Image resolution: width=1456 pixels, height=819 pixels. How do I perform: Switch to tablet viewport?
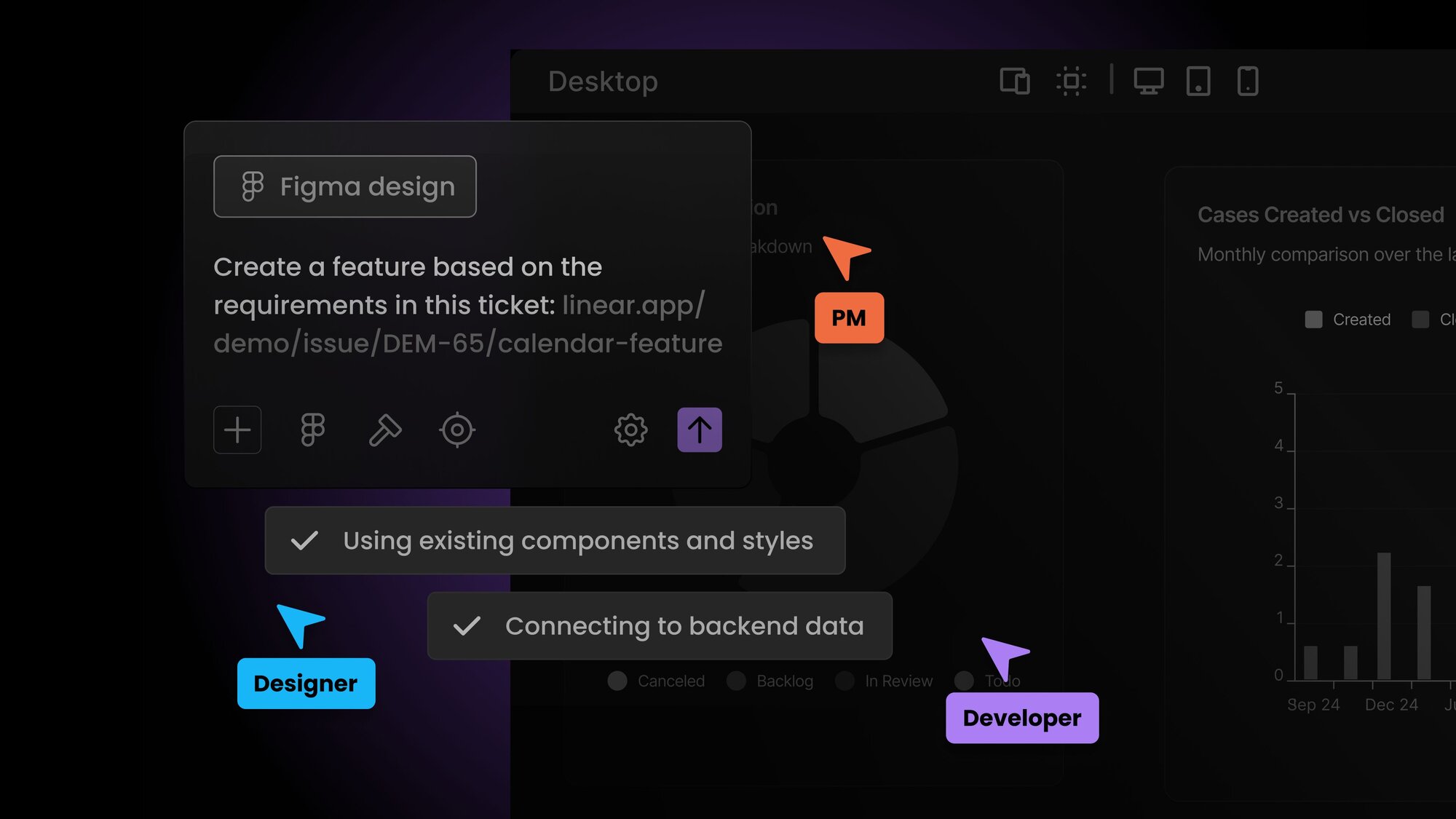click(x=1198, y=81)
